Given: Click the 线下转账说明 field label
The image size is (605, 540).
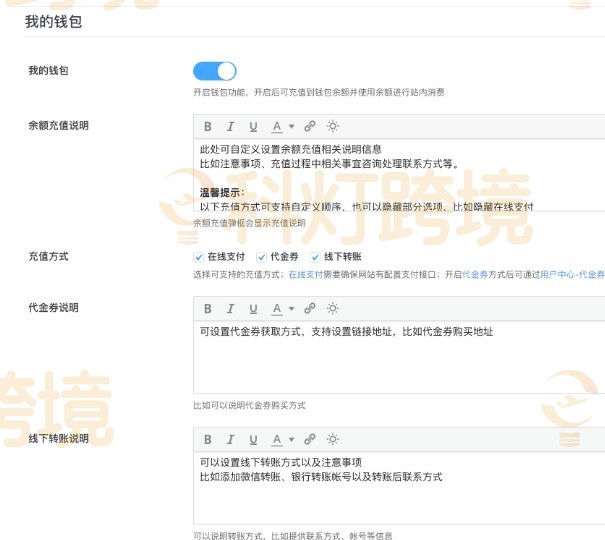Looking at the screenshot, I should [x=58, y=439].
